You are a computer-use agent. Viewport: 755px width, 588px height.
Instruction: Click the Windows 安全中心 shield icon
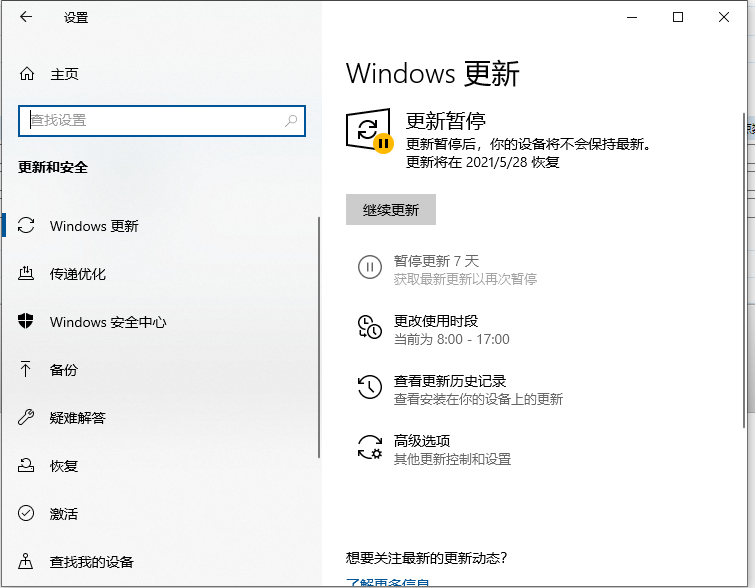click(x=27, y=322)
